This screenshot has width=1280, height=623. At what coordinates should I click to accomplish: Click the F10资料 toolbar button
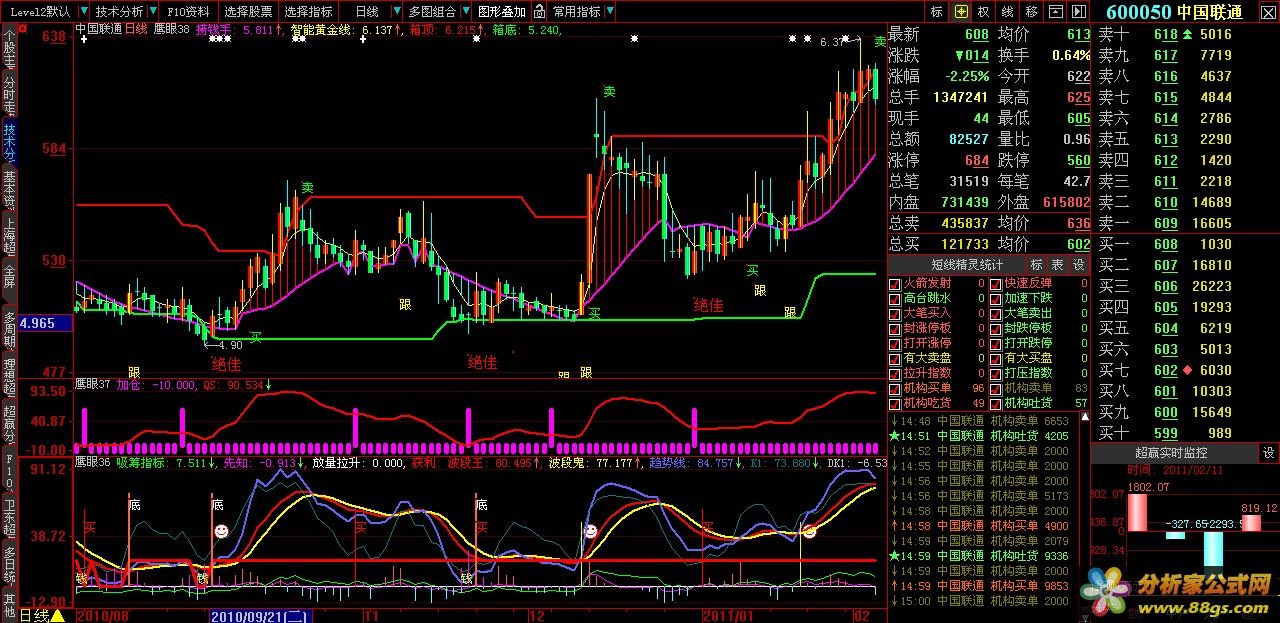[x=189, y=12]
